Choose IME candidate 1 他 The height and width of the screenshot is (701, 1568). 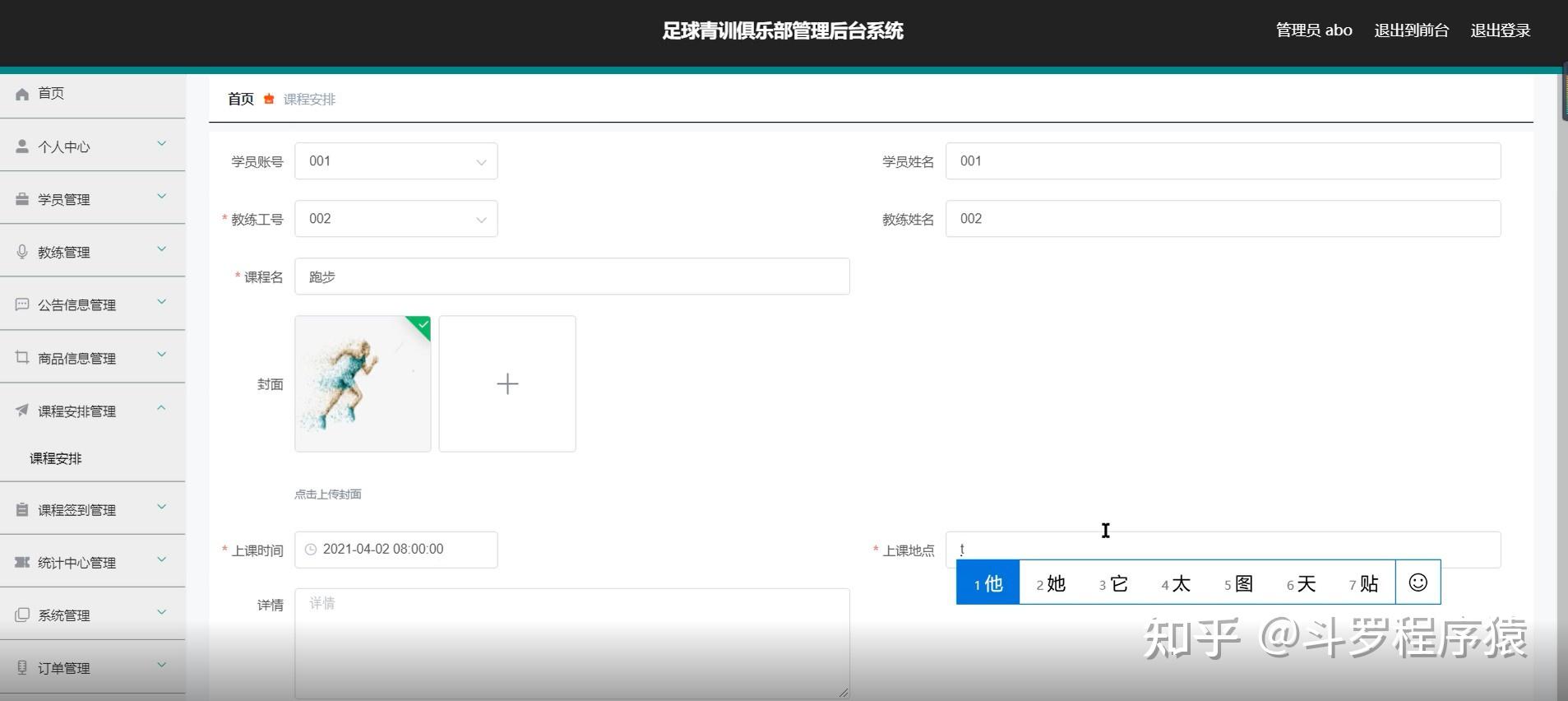click(988, 583)
